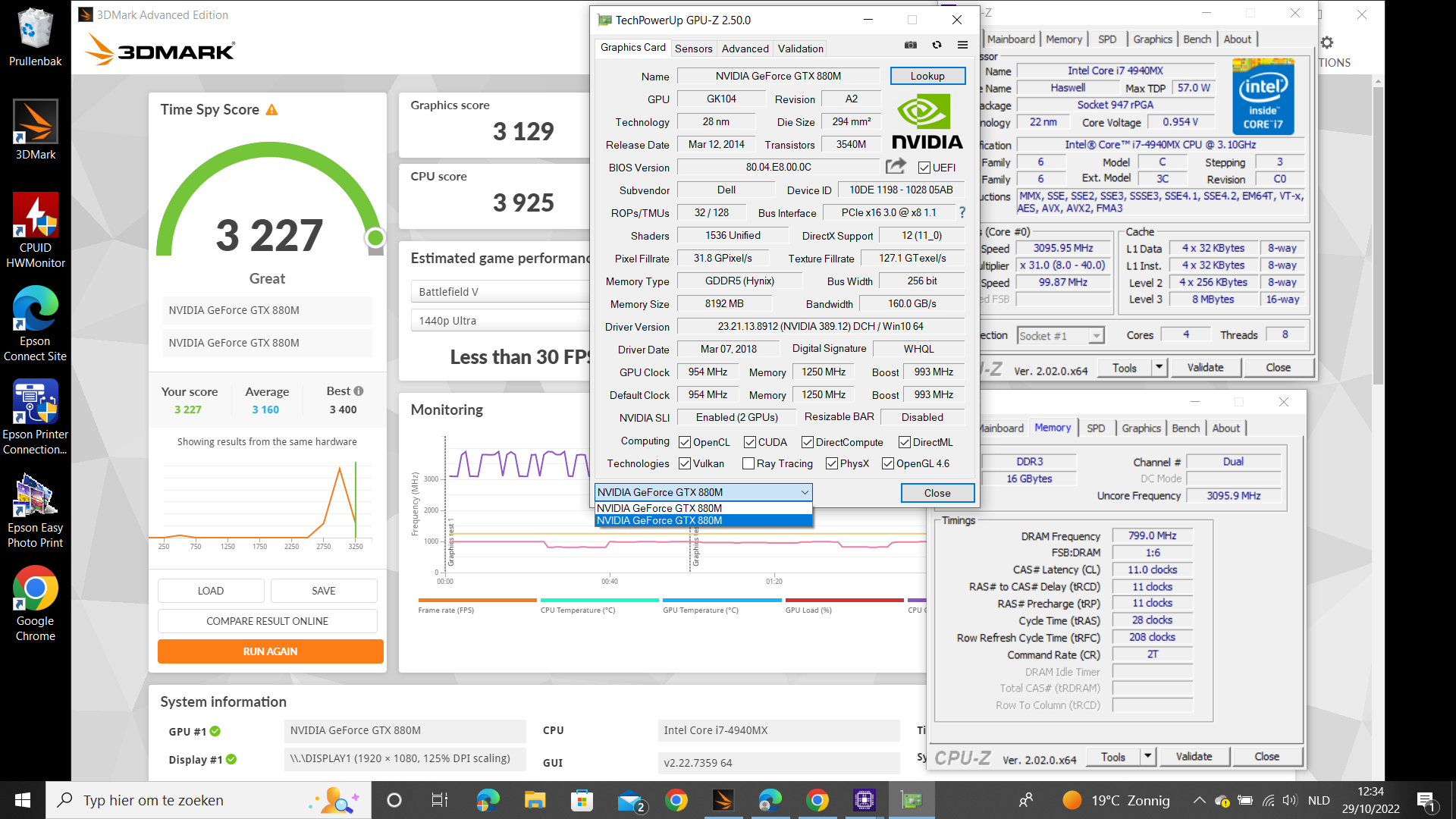Toggle the UEFI checkbox

tap(924, 168)
